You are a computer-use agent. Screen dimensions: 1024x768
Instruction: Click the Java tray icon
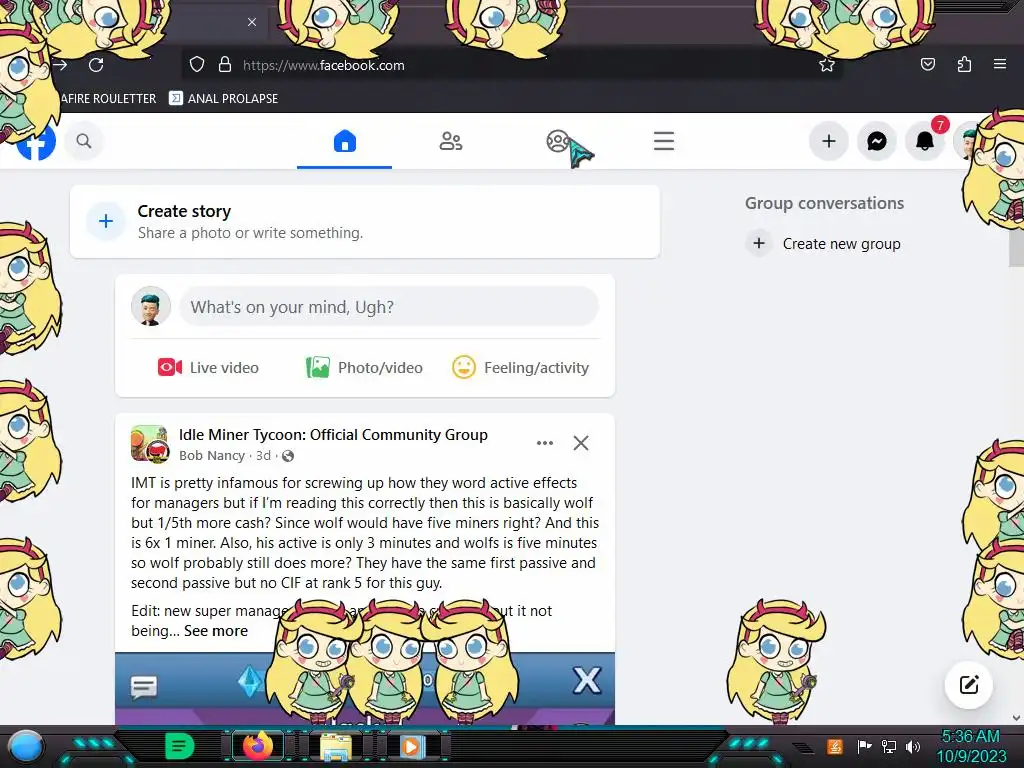click(x=834, y=746)
